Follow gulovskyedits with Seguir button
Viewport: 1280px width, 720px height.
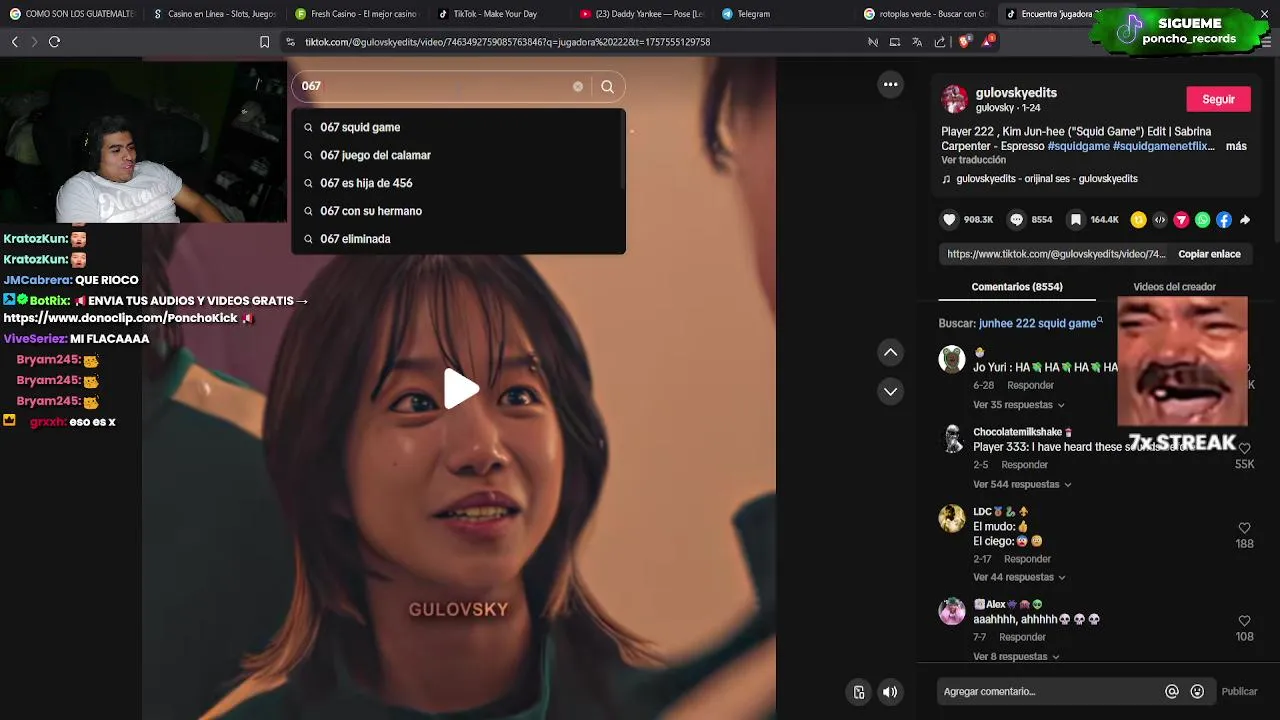tap(1218, 99)
